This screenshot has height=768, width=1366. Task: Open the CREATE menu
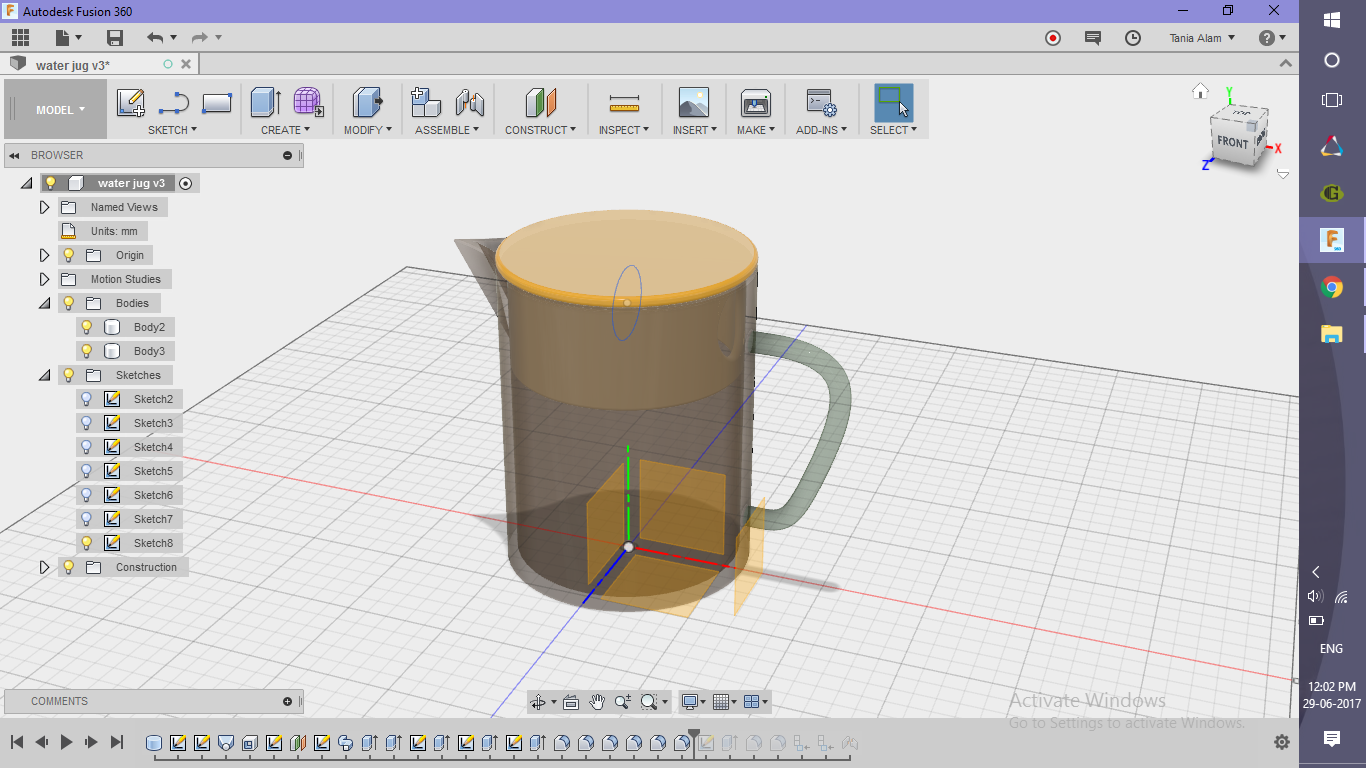285,130
